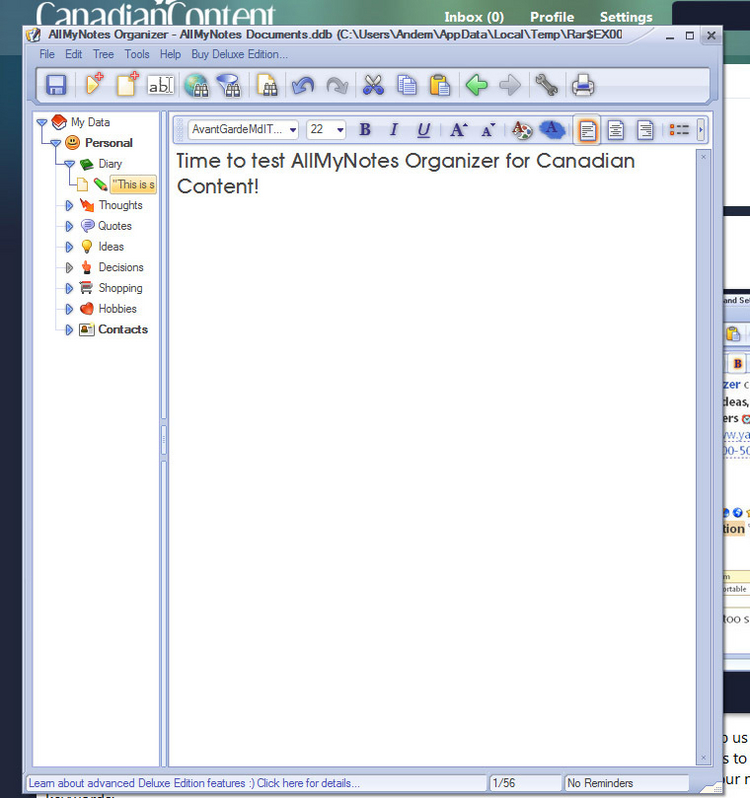Paste from the clipboard icon in the toolbar
This screenshot has height=798, width=750.
440,85
